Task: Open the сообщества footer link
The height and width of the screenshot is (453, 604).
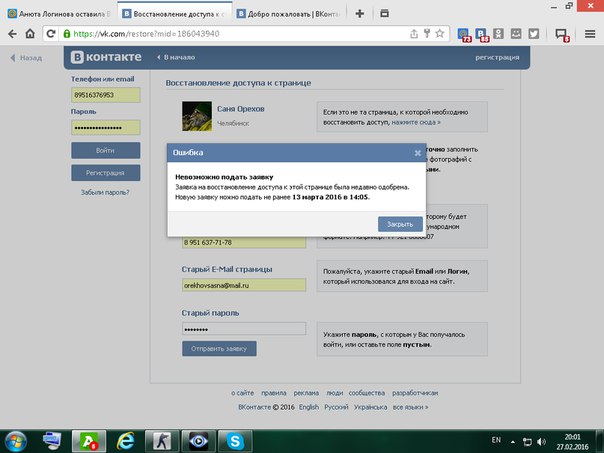Action: tap(367, 393)
